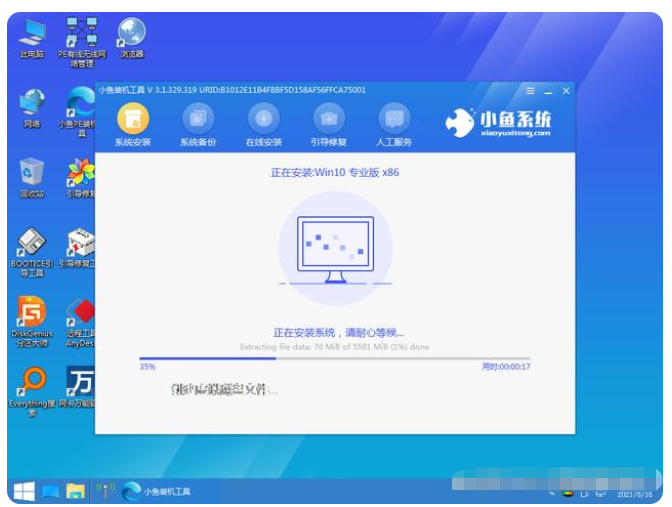Select the 系统安装 tab icon
672x507 pixels.
click(132, 119)
